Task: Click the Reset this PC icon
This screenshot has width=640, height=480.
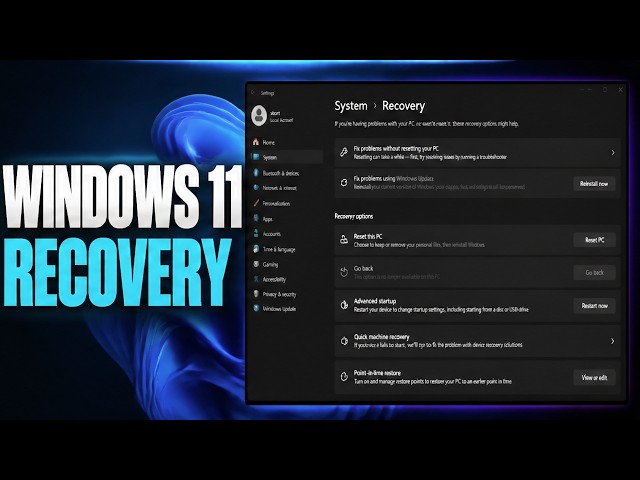Action: [344, 240]
